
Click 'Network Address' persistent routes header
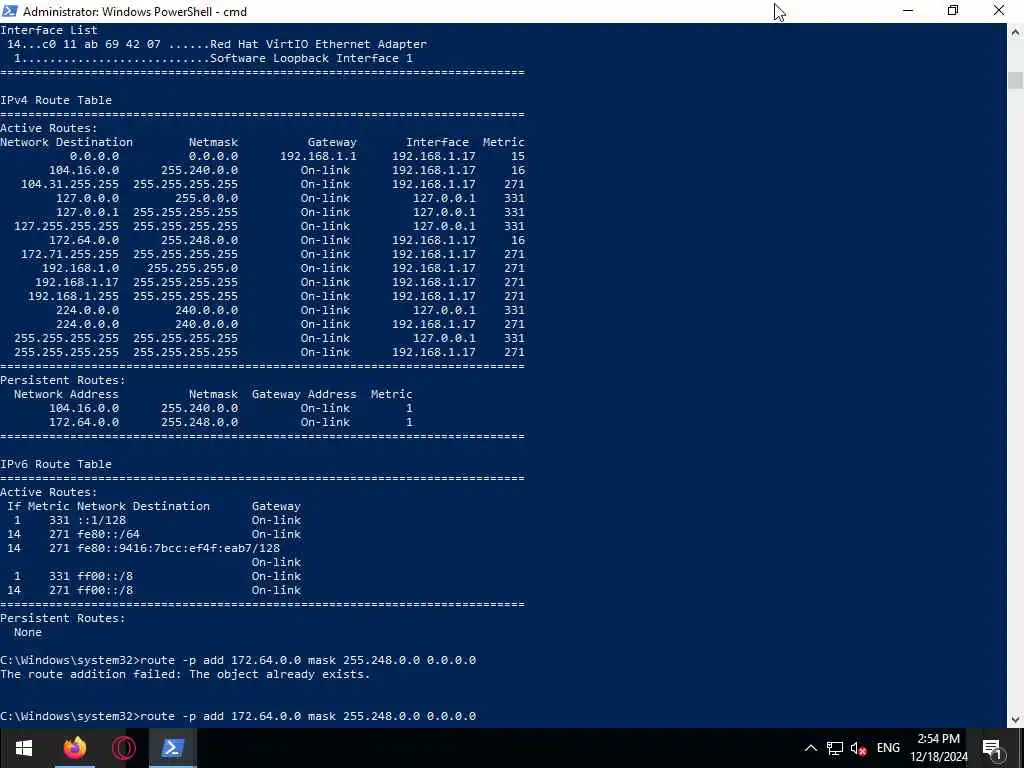point(67,394)
